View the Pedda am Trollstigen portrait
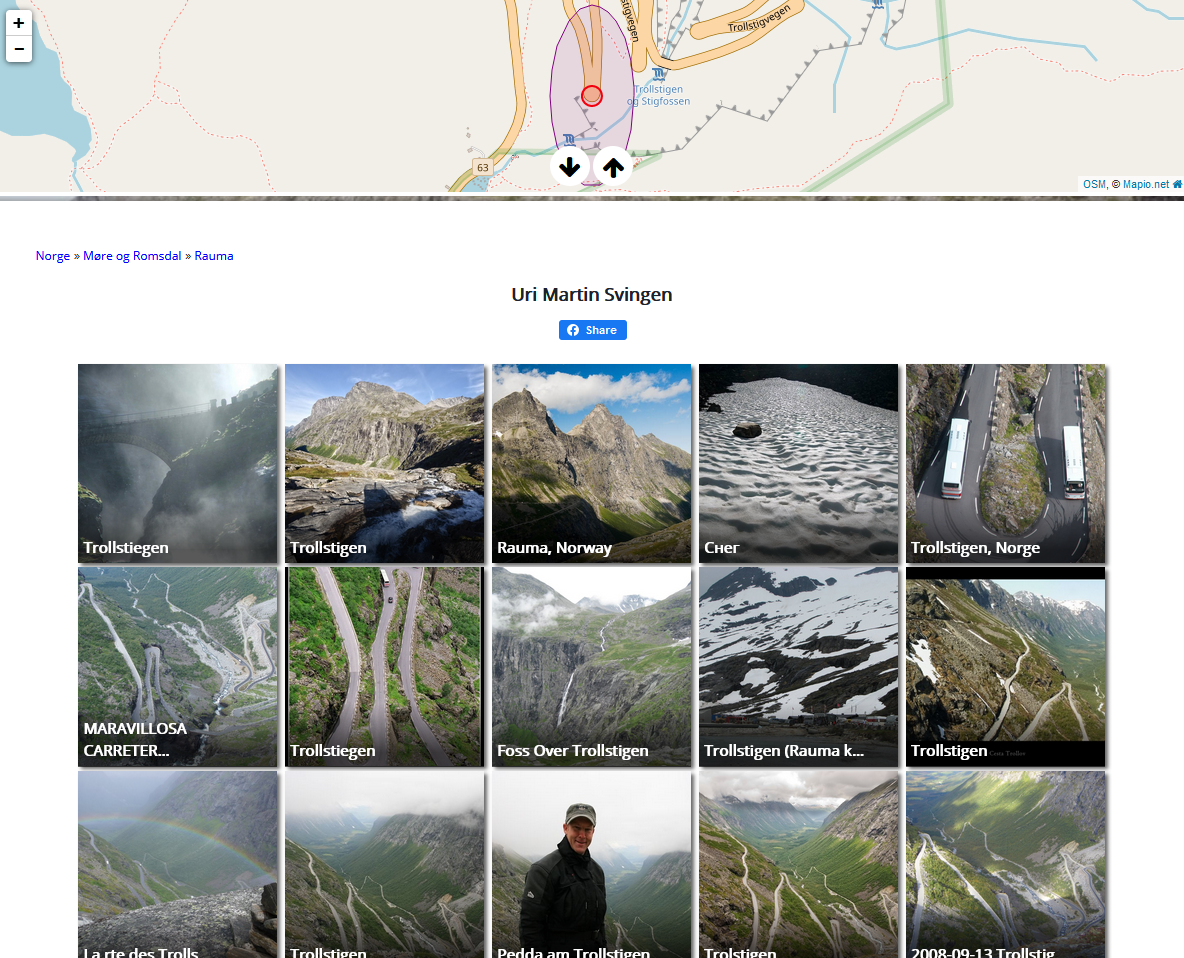The height and width of the screenshot is (958, 1184). (591, 864)
